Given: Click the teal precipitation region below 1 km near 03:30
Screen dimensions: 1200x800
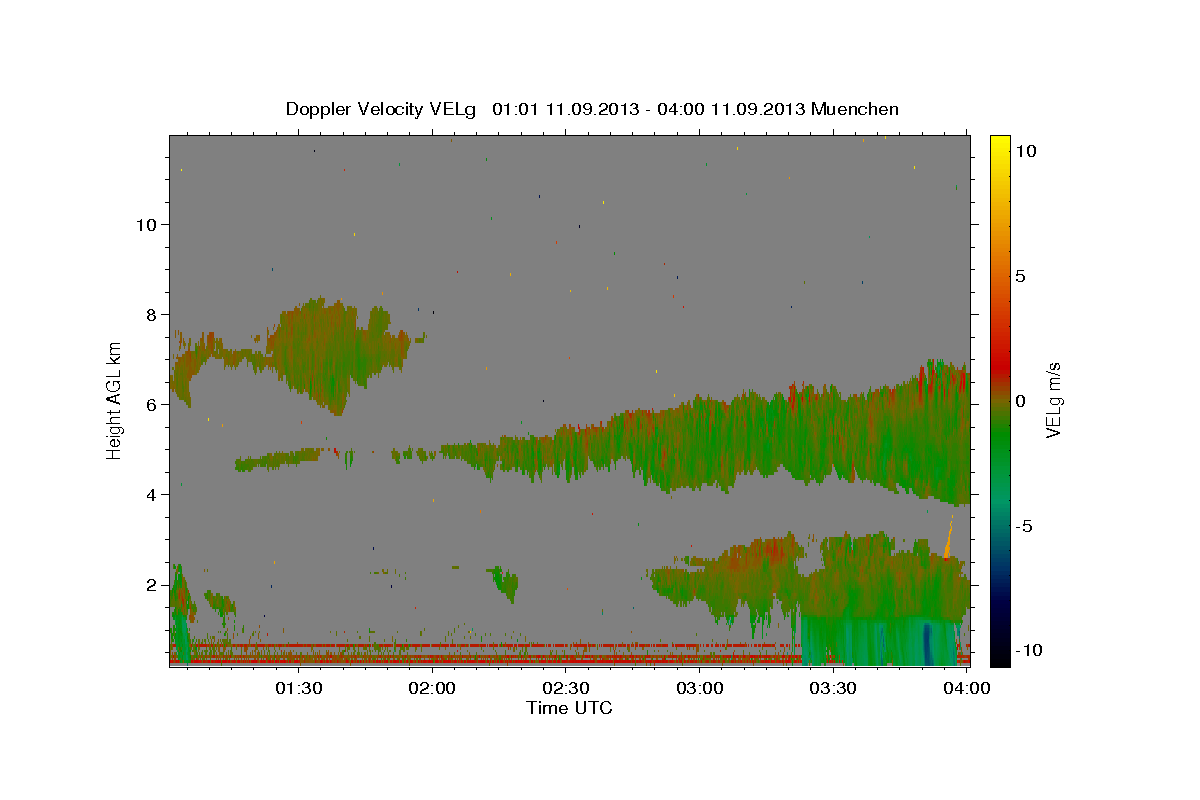Looking at the screenshot, I should (x=880, y=640).
